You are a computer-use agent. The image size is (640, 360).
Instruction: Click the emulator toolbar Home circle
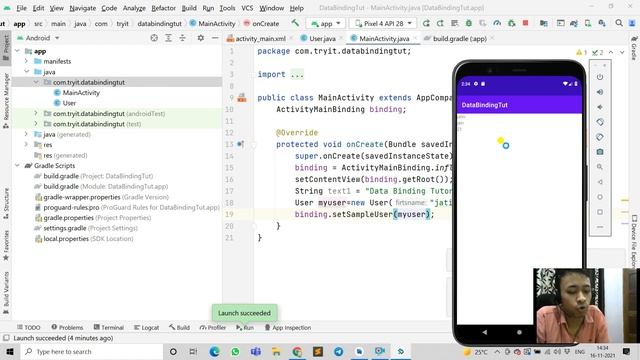coord(600,197)
